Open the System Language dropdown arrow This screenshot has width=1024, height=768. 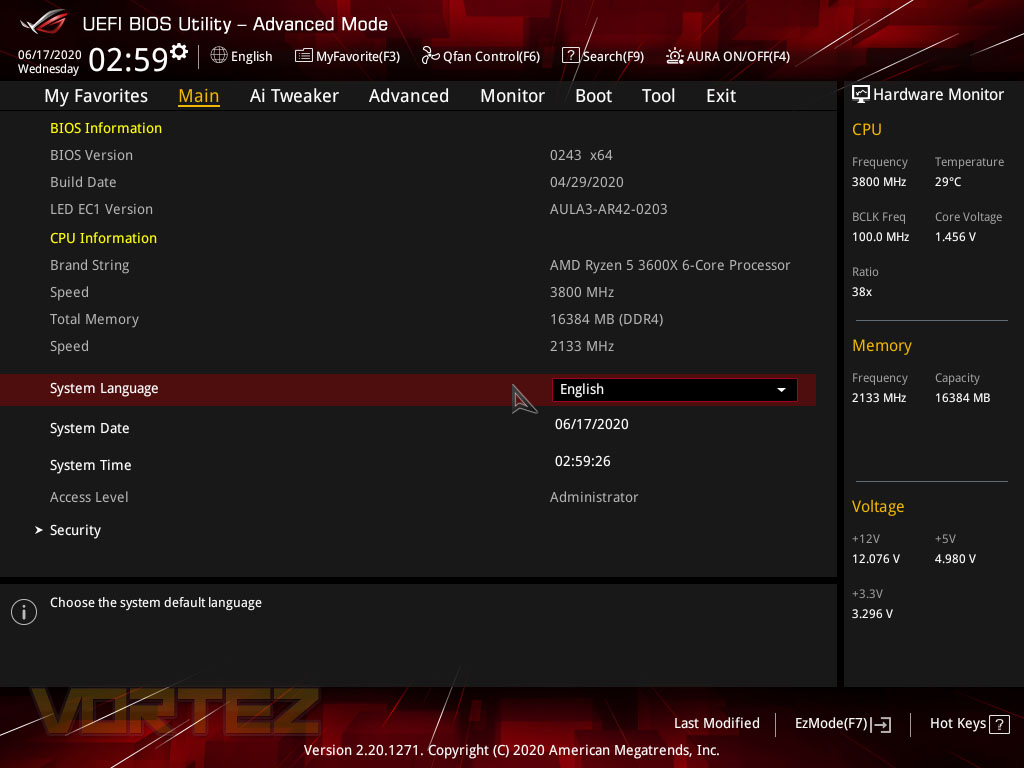pyautogui.click(x=781, y=390)
